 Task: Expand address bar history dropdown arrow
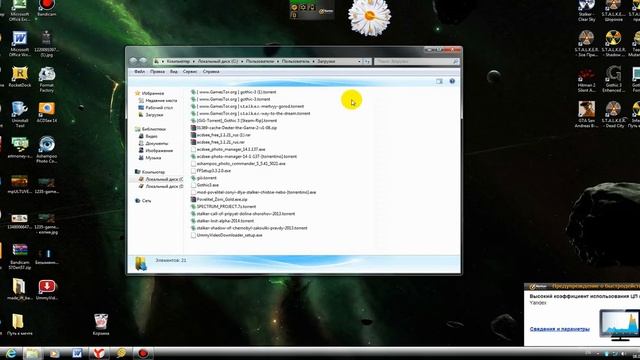tap(359, 61)
